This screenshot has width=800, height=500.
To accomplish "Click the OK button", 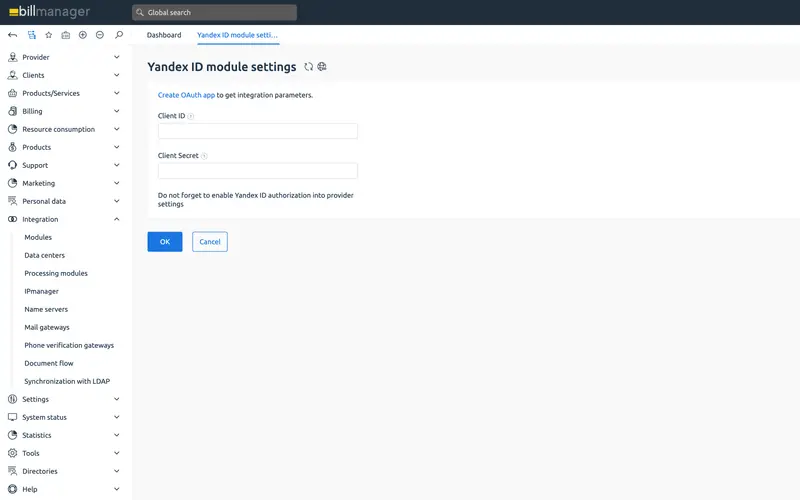I will coord(165,242).
